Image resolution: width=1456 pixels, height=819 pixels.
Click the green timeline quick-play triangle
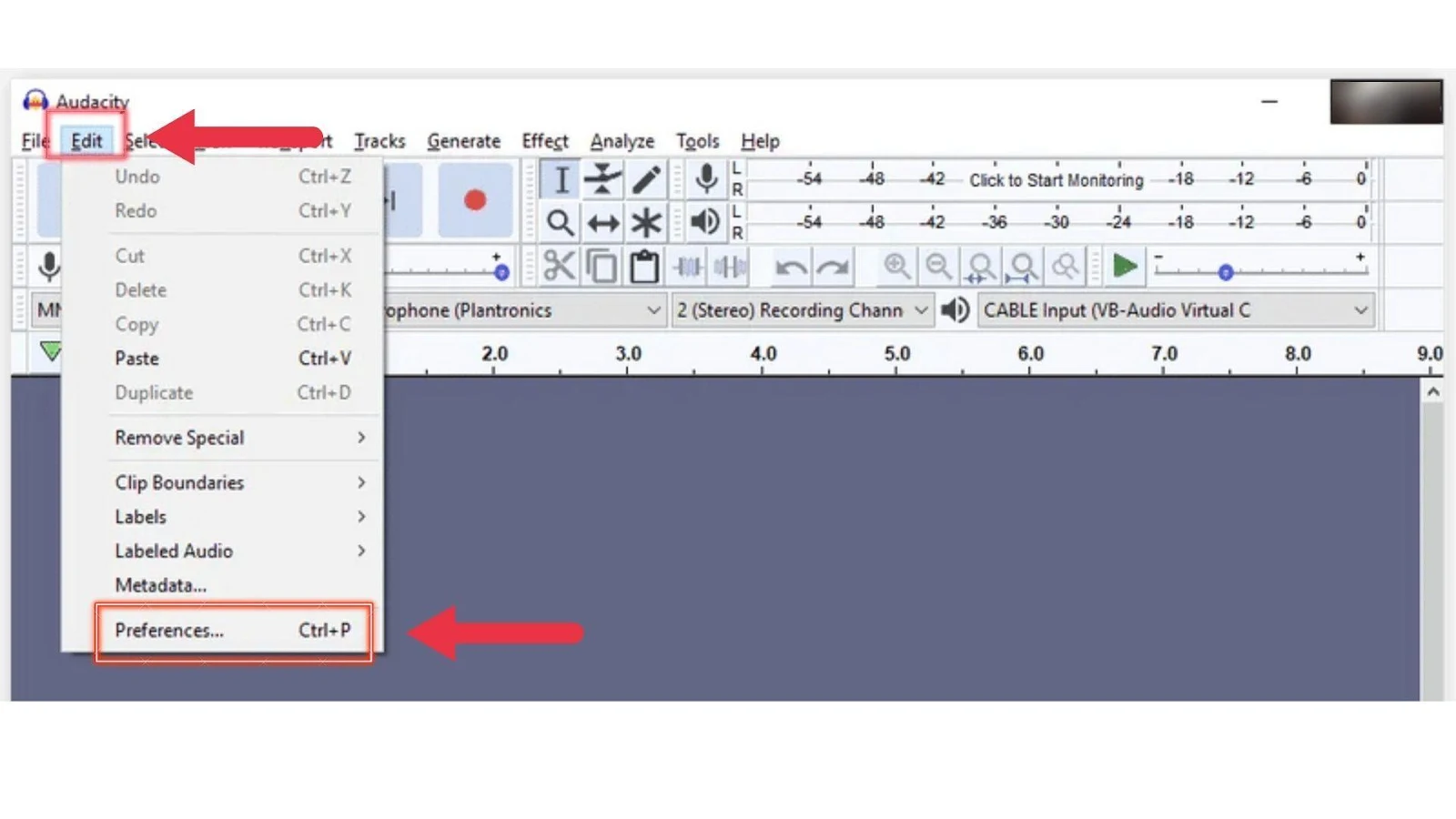pyautogui.click(x=51, y=350)
